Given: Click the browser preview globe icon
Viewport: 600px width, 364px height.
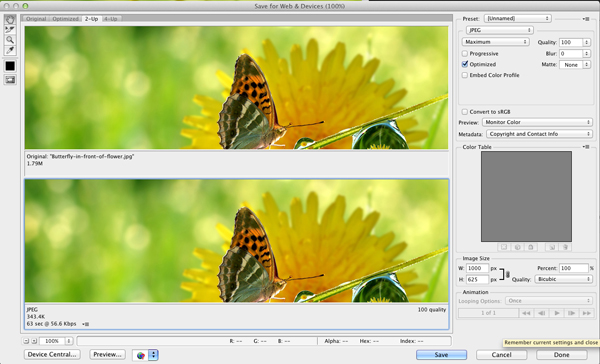Looking at the screenshot, I should click(140, 355).
